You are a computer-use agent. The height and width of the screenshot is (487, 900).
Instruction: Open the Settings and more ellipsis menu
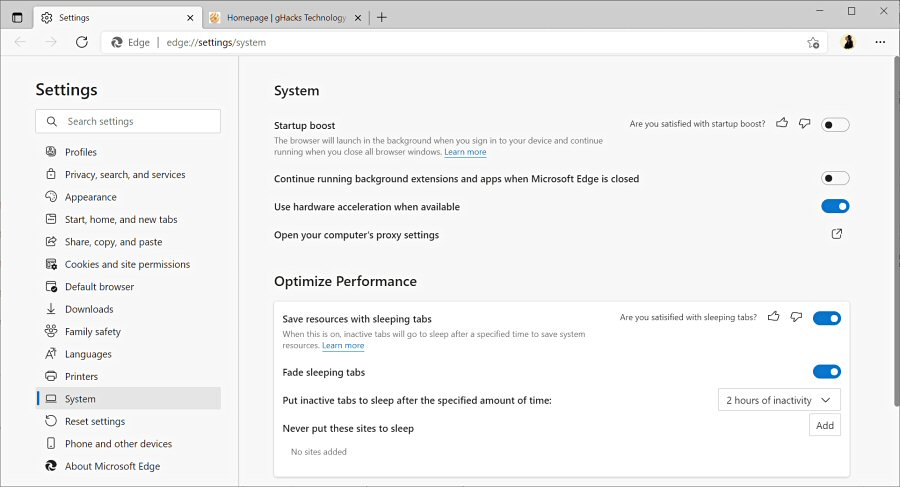coord(880,42)
